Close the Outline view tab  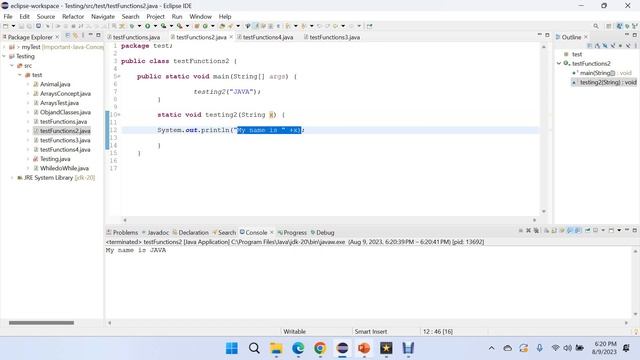click(586, 37)
